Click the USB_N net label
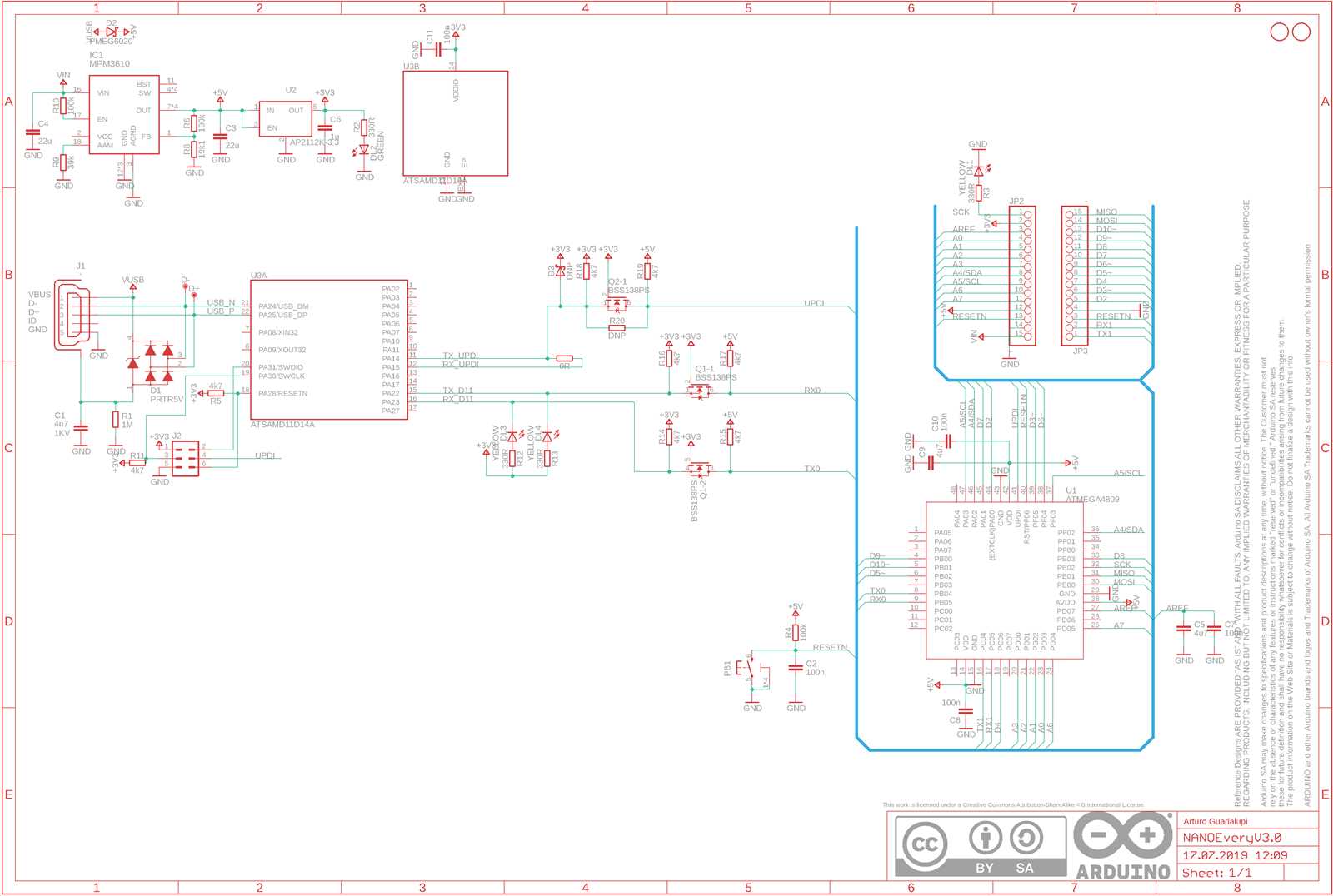1333x896 pixels. [x=221, y=302]
